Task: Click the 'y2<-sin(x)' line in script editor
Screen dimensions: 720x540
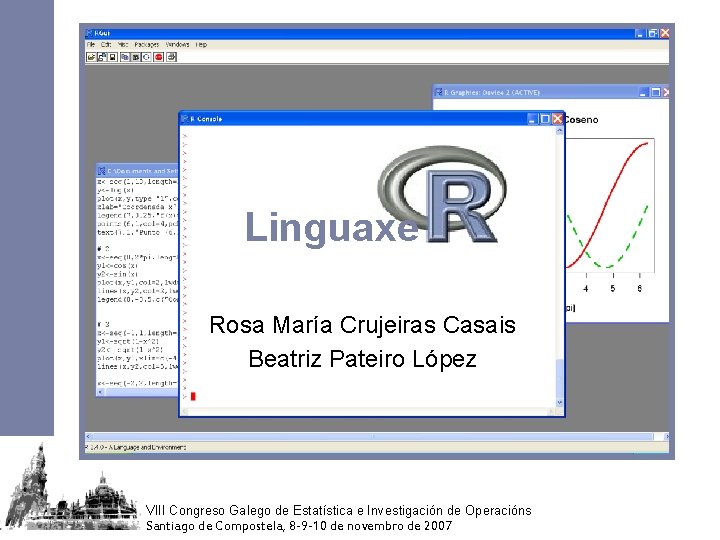Action: 117,274
